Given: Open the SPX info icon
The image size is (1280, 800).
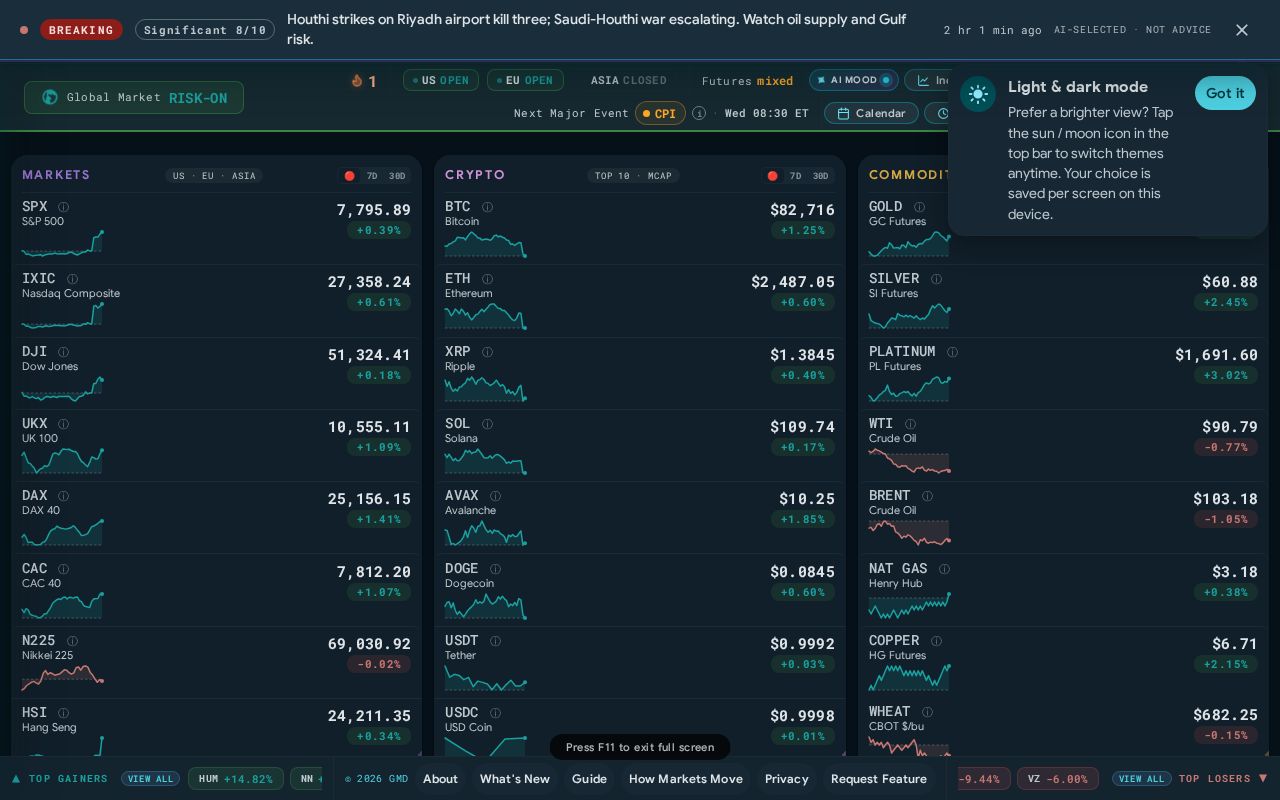Looking at the screenshot, I should pyautogui.click(x=63, y=207).
